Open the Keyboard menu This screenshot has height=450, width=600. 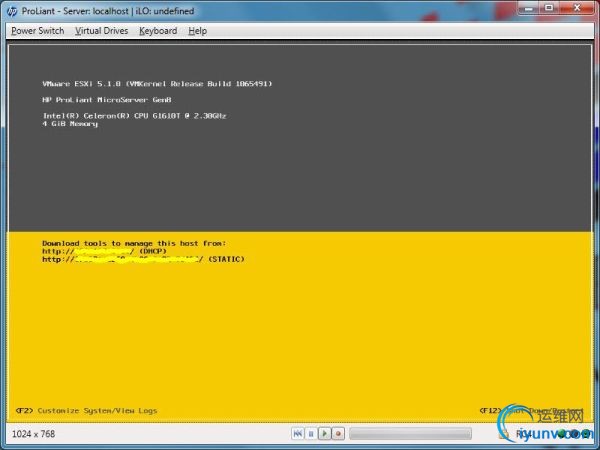click(158, 31)
